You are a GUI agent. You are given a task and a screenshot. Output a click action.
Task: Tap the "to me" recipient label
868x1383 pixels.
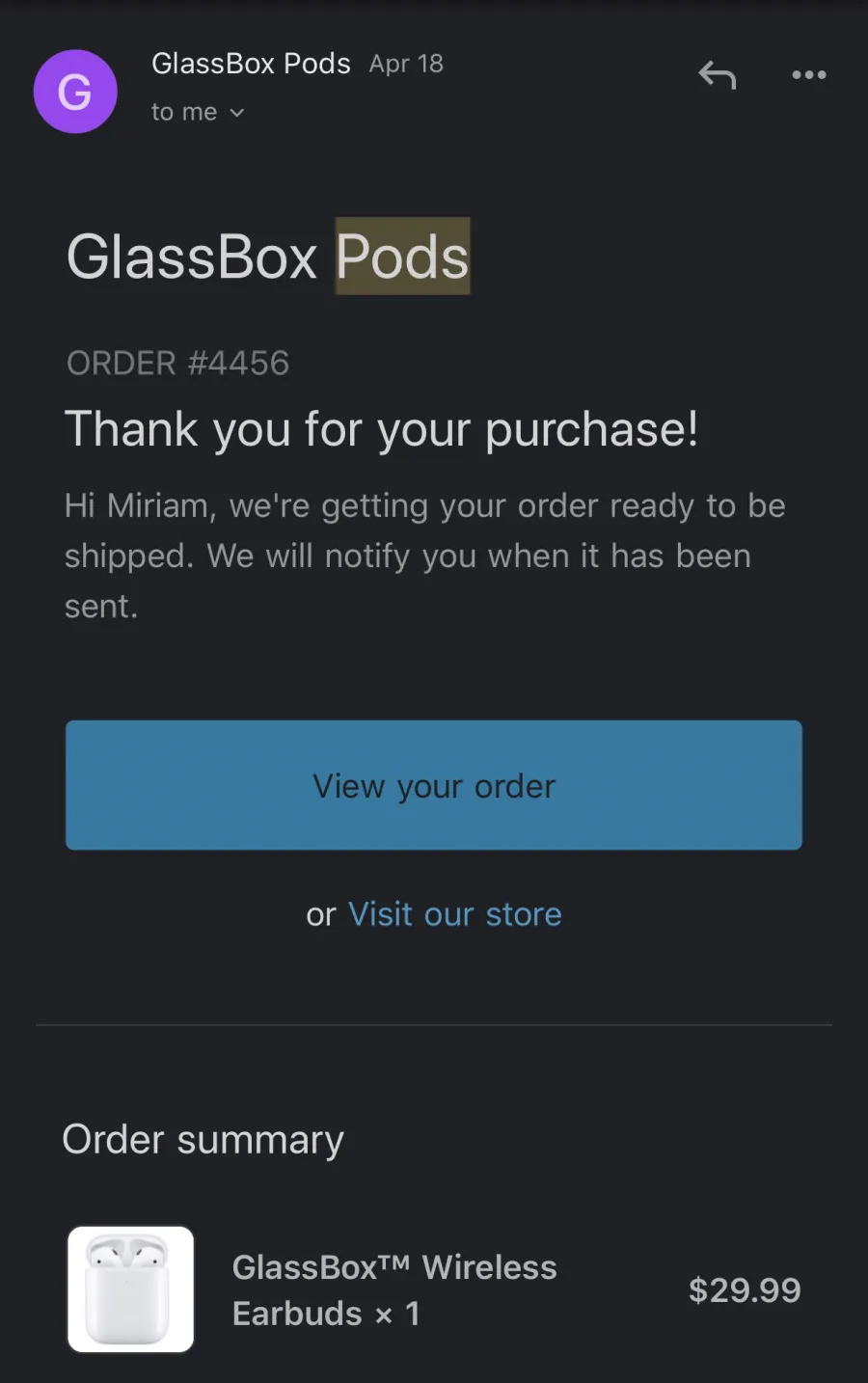pyautogui.click(x=184, y=113)
